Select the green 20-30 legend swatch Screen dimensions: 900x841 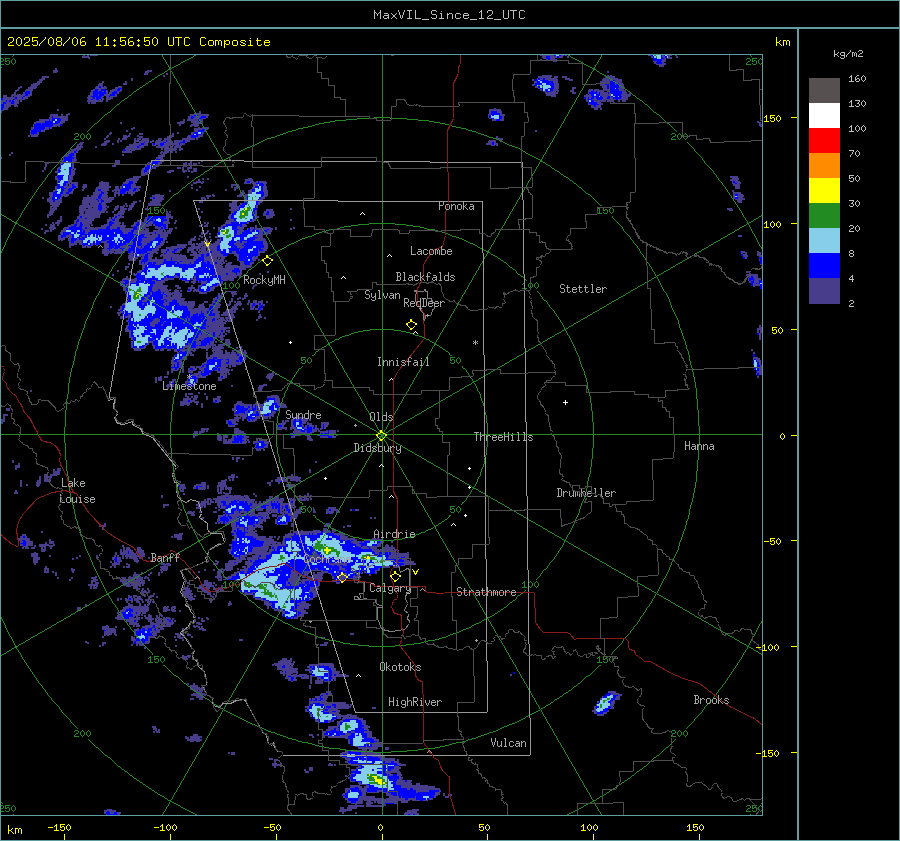coord(824,215)
